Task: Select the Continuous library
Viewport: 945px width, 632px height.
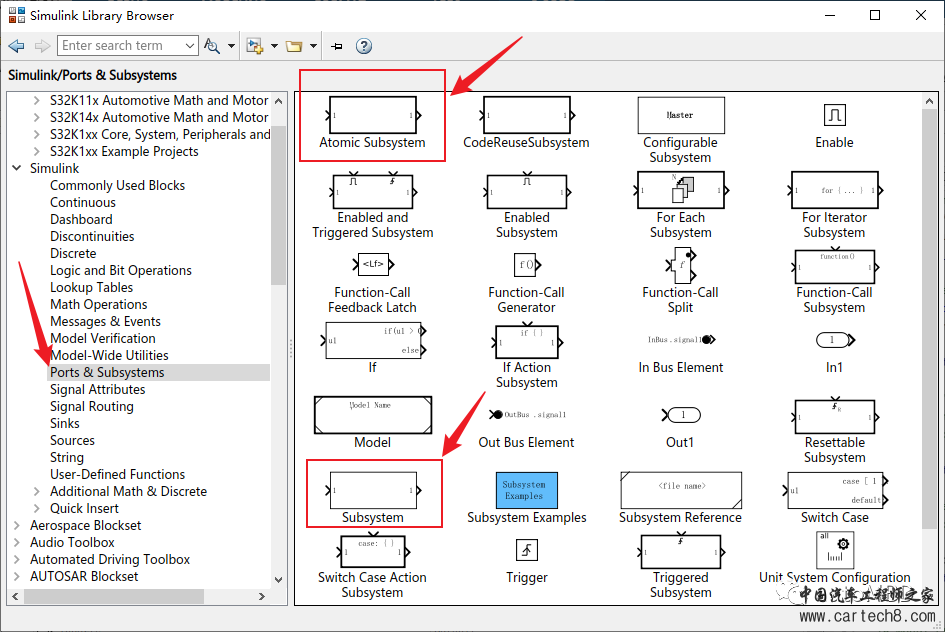Action: click(x=83, y=202)
